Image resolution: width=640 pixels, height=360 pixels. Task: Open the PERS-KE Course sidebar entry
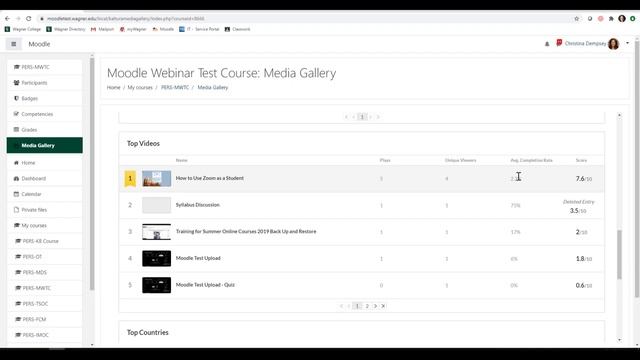44,241
